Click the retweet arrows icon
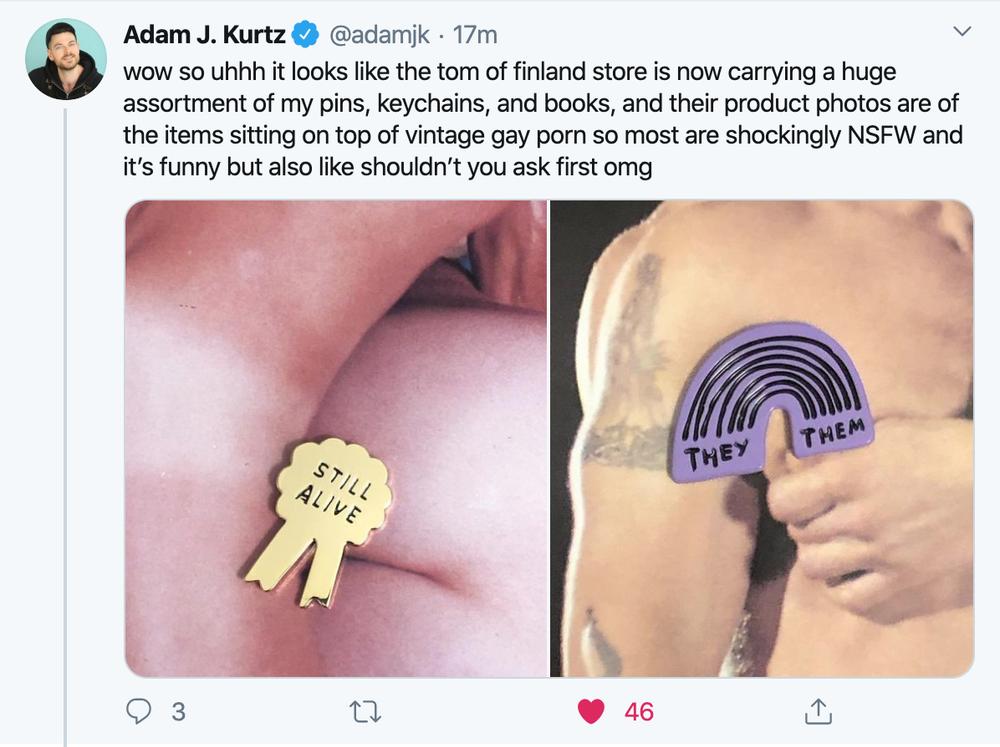The image size is (1000, 747). [366, 712]
